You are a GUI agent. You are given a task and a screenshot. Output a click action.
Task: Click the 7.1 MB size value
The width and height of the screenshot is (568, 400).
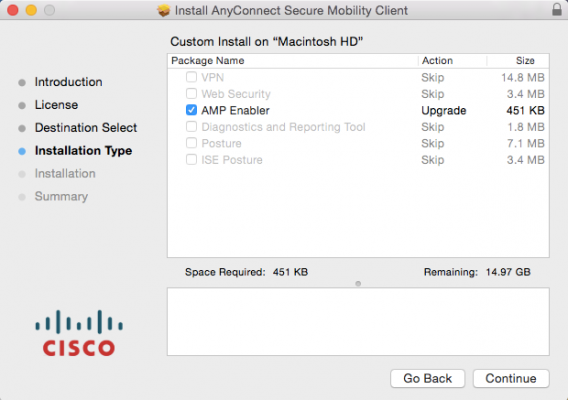click(526, 143)
